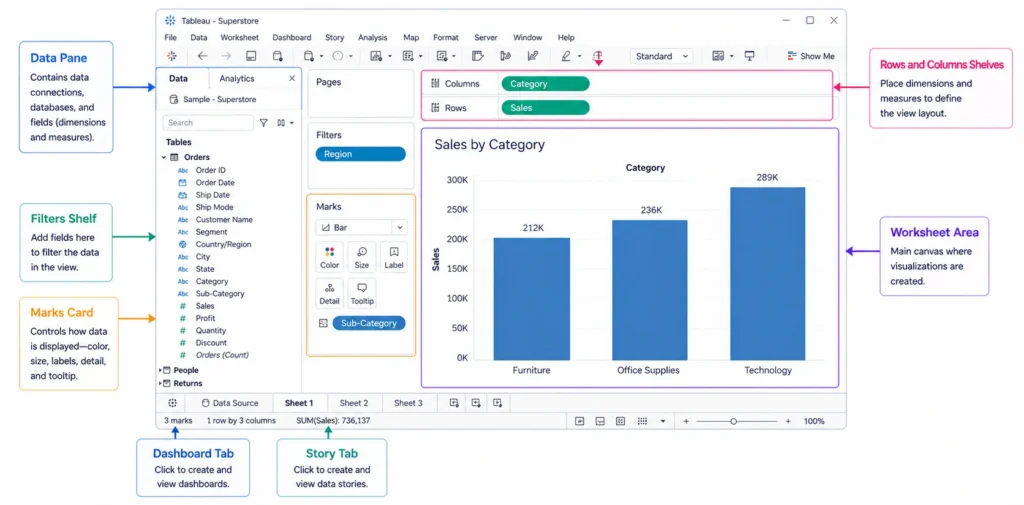Open the Data Source tab

[229, 403]
